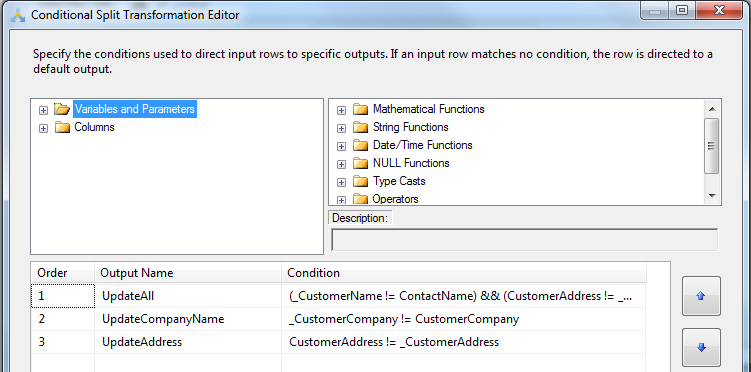Select UpdateAll output name cell
This screenshot has height=372, width=751.
(188, 296)
